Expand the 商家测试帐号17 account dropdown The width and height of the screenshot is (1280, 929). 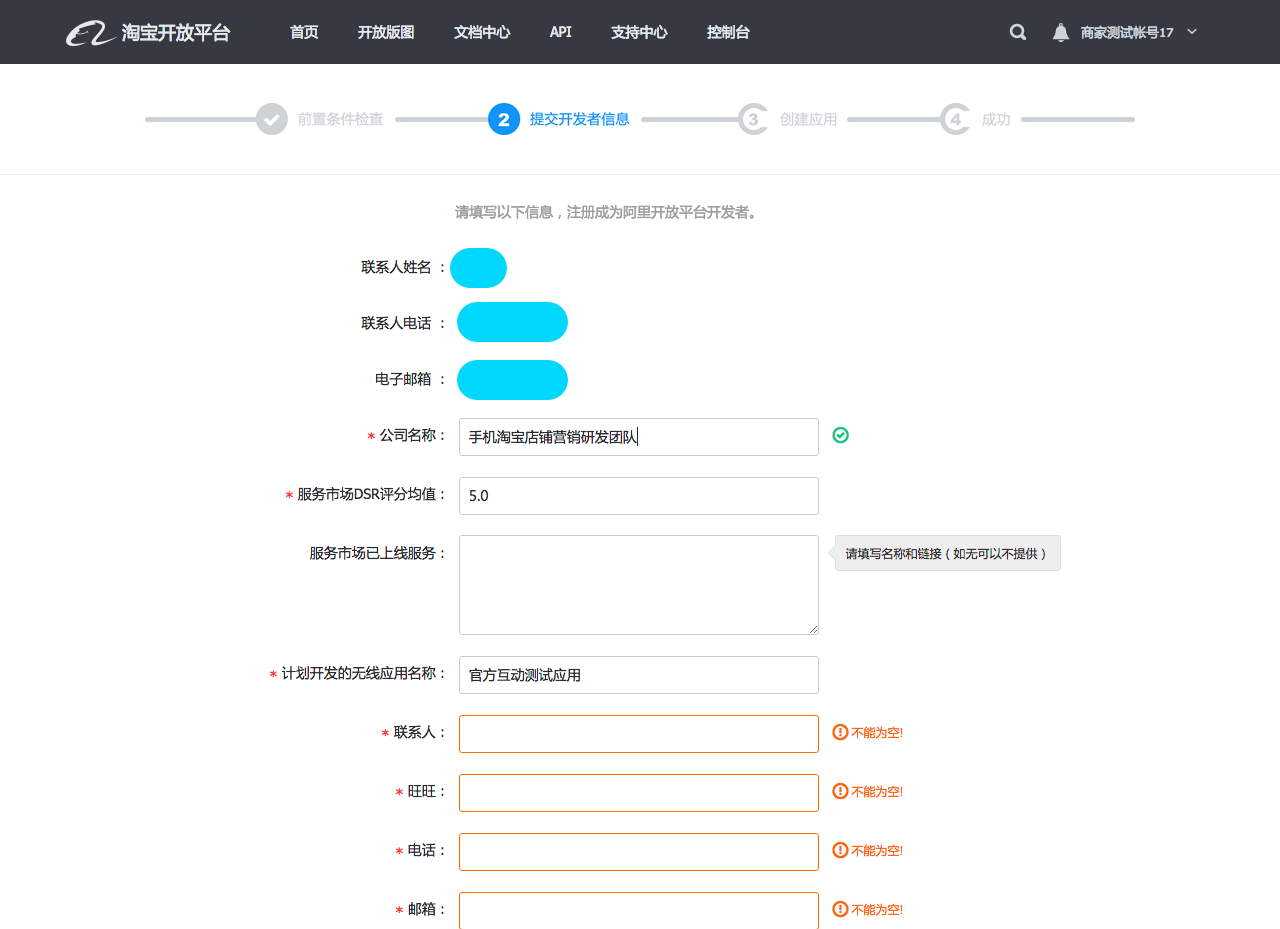tap(1134, 32)
